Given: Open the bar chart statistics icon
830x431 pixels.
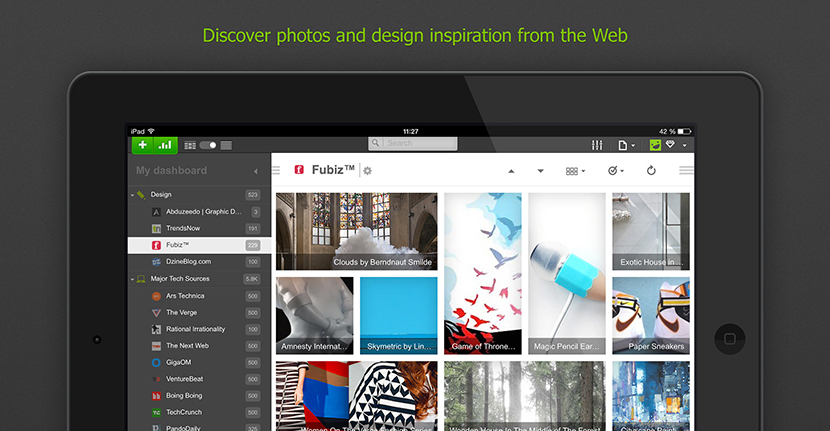Looking at the screenshot, I should 165,145.
